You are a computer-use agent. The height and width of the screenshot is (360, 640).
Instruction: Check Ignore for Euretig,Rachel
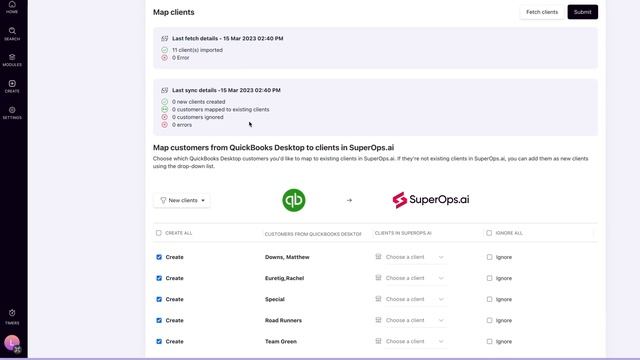[489, 278]
